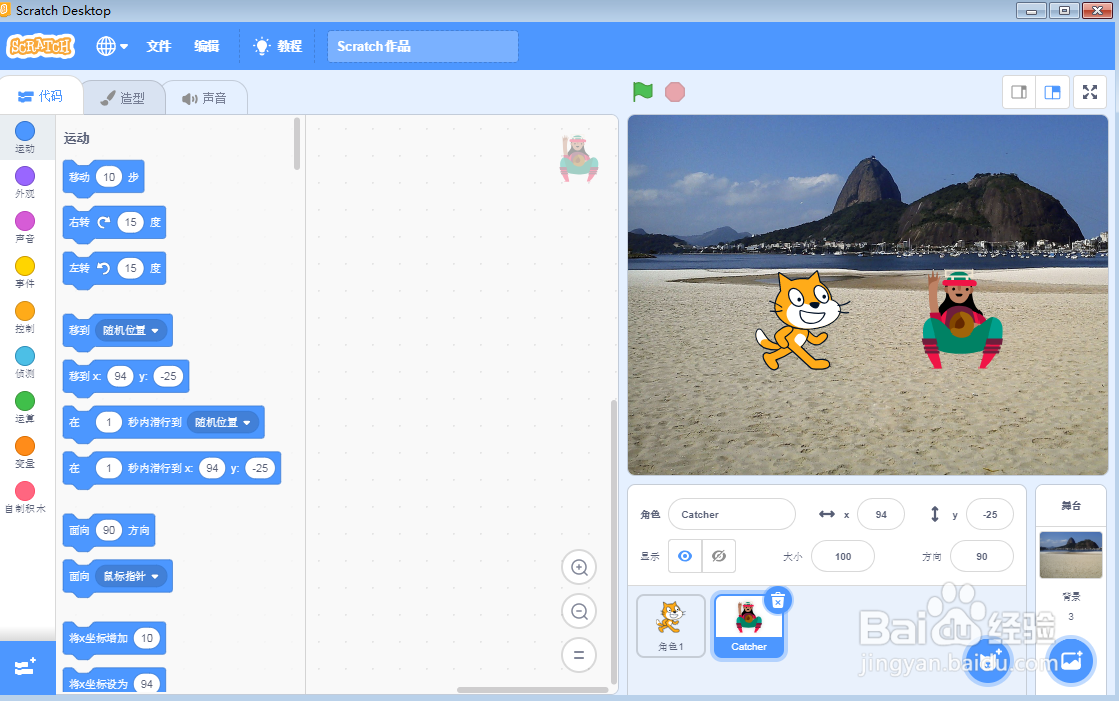The width and height of the screenshot is (1119, 701).
Task: Click the Scratch logo
Action: pos(41,46)
